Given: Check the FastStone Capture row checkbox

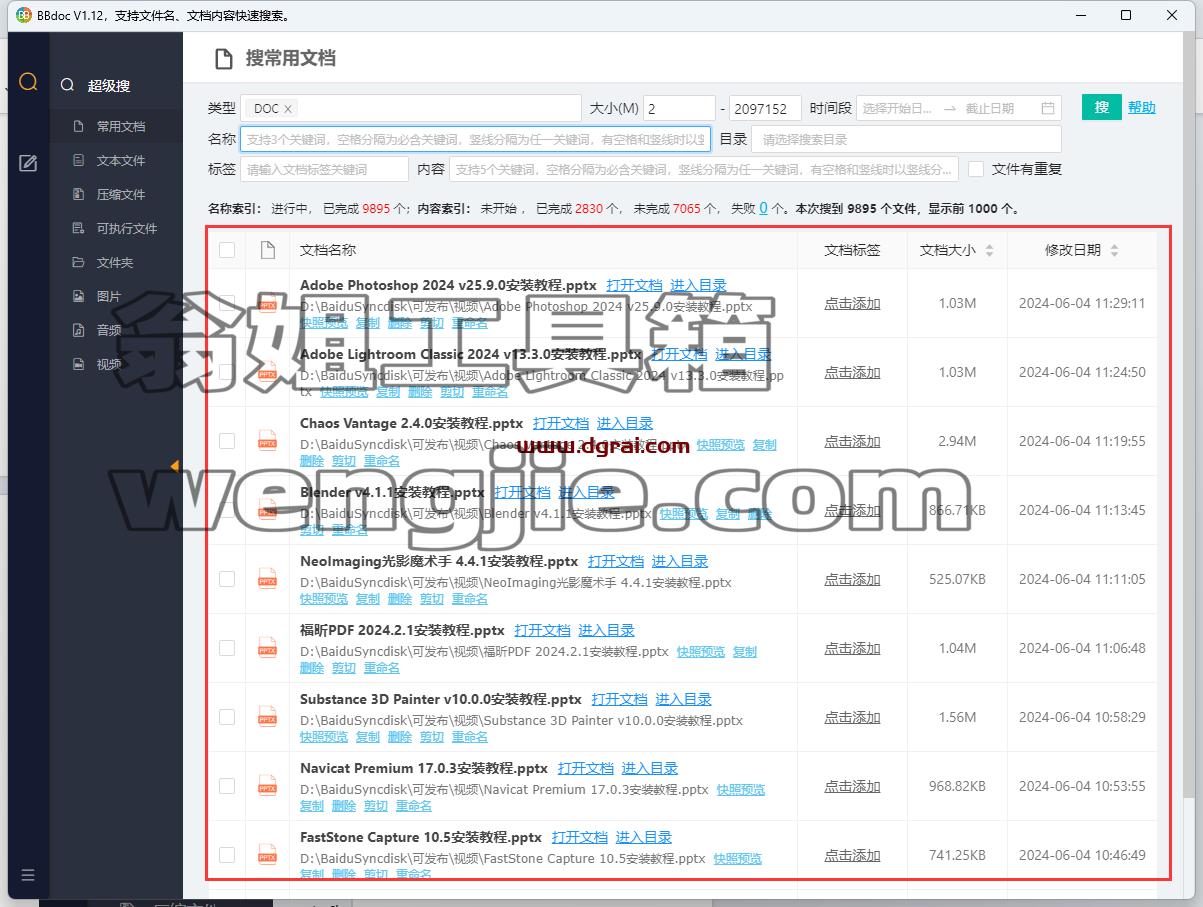Looking at the screenshot, I should [x=227, y=855].
